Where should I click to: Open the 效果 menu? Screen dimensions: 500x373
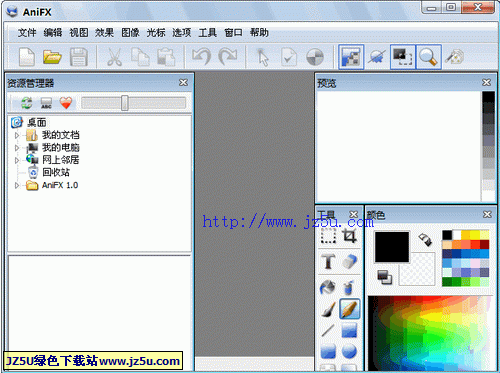(104, 33)
